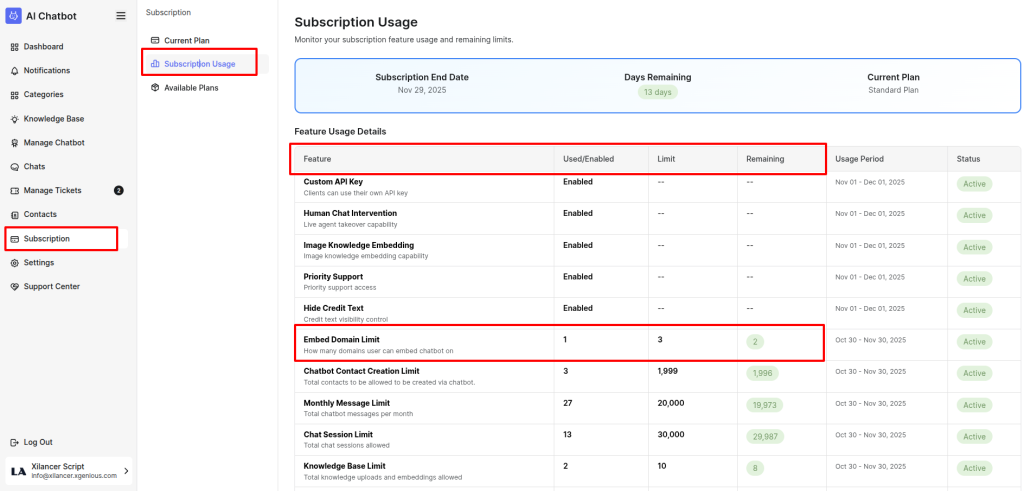The width and height of the screenshot is (1024, 491).
Task: Open the Available Plans tab
Action: coord(190,88)
